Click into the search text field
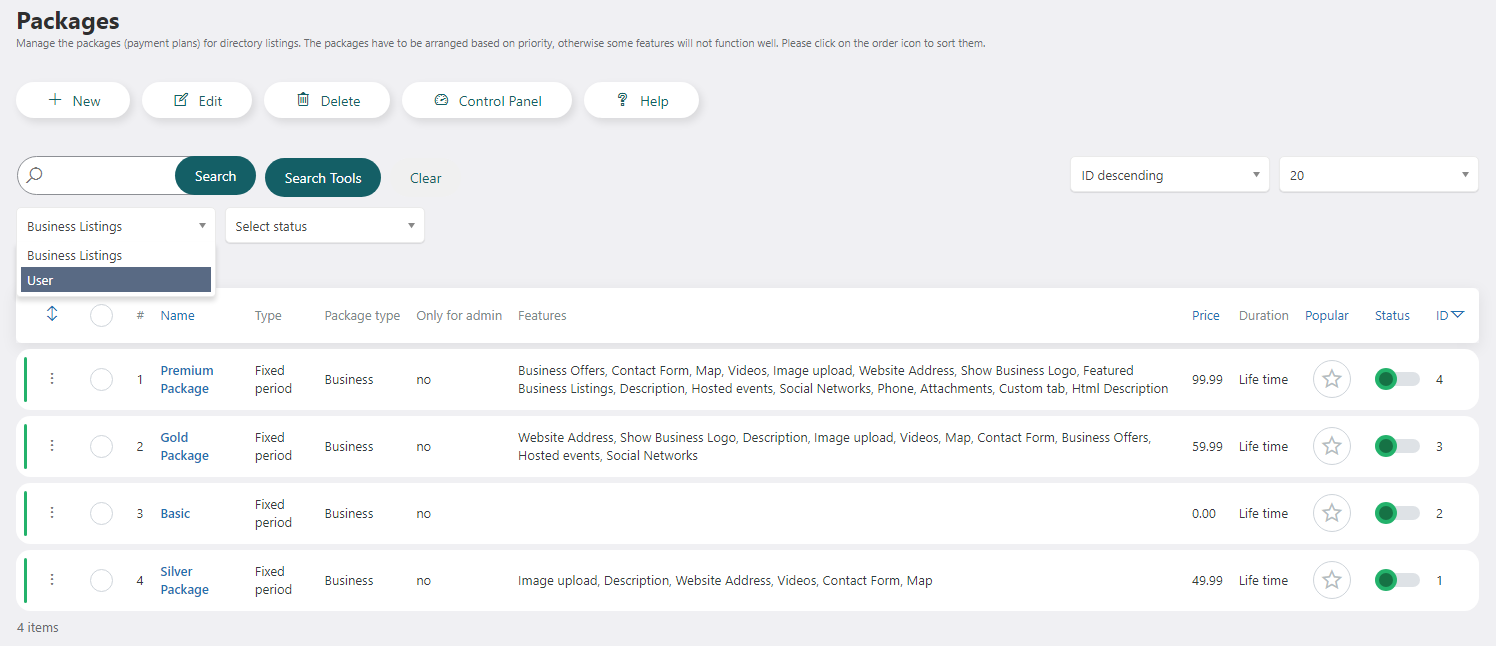Viewport: 1496px width, 646px height. coord(108,176)
